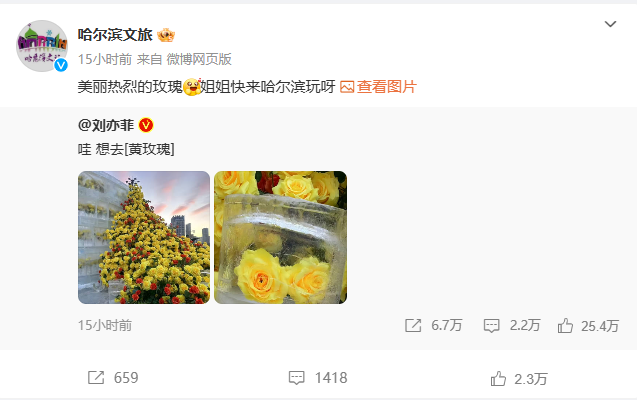Open @刘亦菲 profile link

(x=106, y=125)
